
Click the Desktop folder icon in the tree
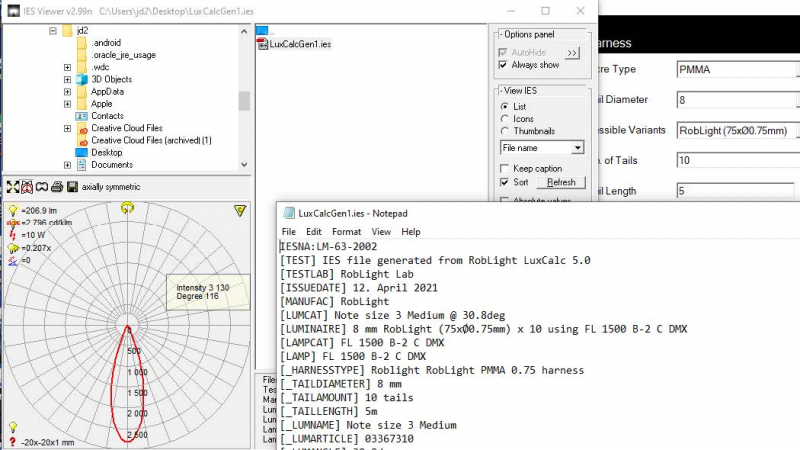click(82, 153)
